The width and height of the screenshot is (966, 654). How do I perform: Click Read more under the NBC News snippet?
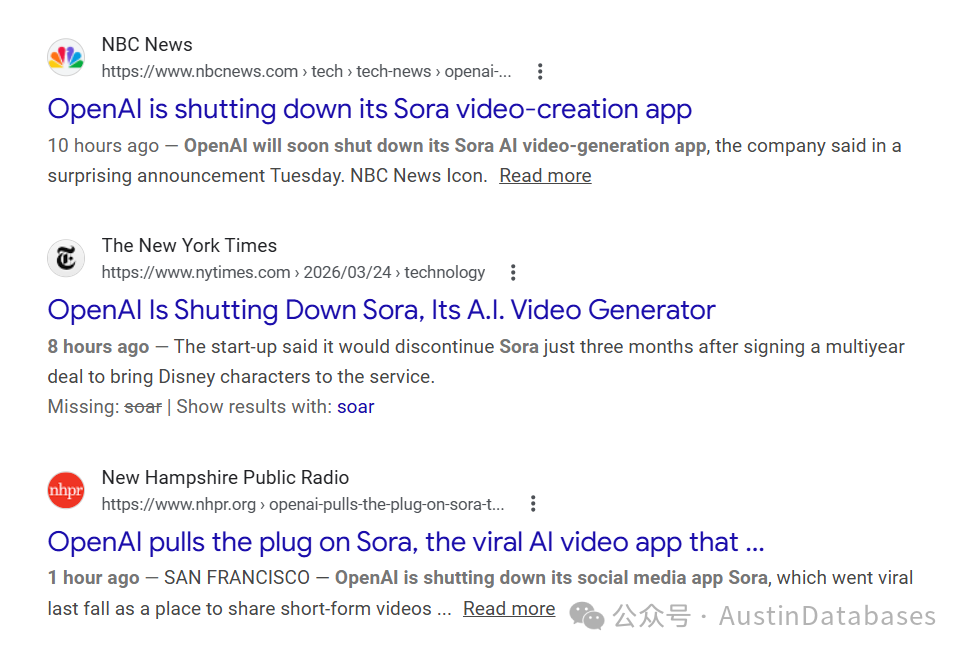pyautogui.click(x=545, y=176)
